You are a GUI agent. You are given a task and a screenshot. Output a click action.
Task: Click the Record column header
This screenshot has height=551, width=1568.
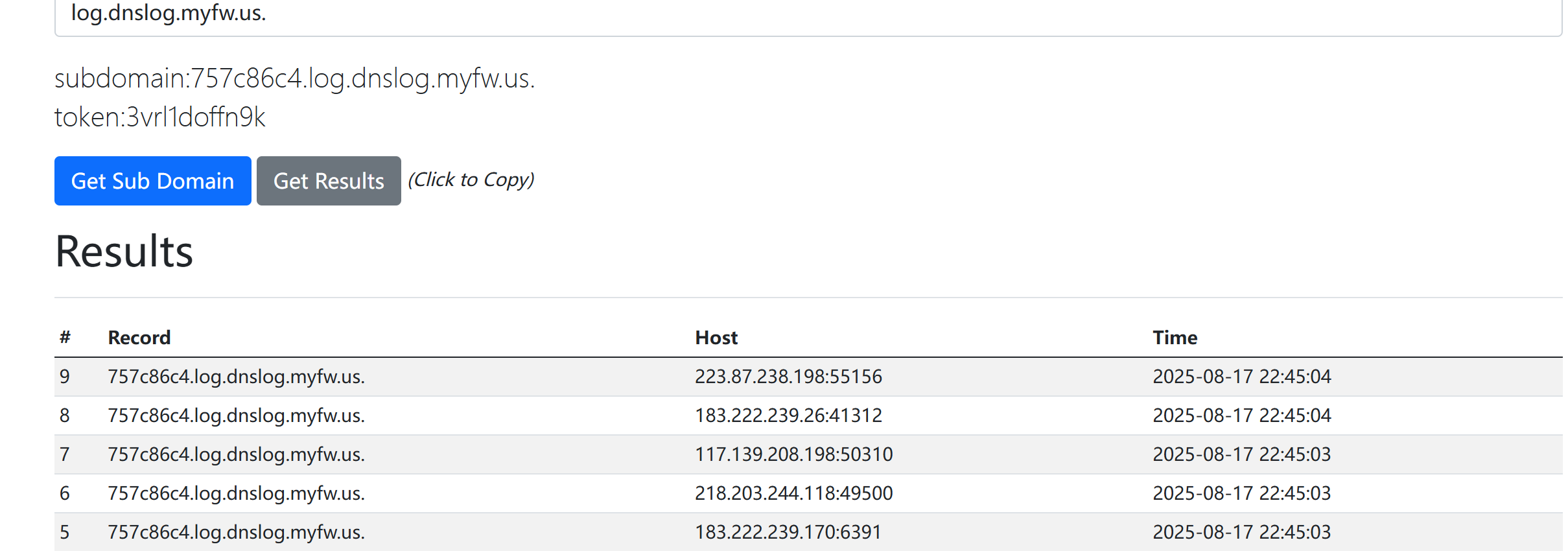pyautogui.click(x=139, y=338)
